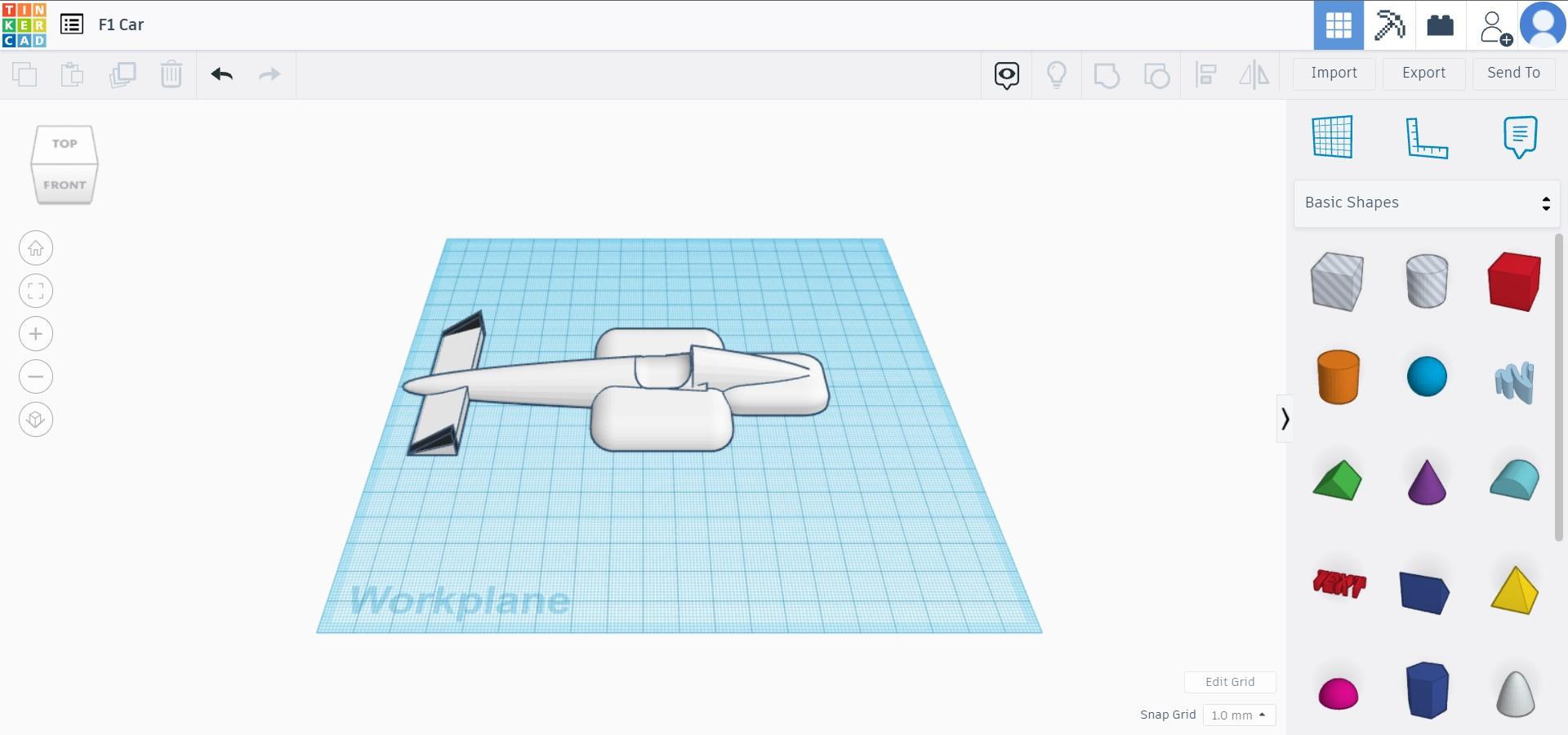Click the Copy toolbar icon
This screenshot has height=735, width=1568.
point(24,74)
